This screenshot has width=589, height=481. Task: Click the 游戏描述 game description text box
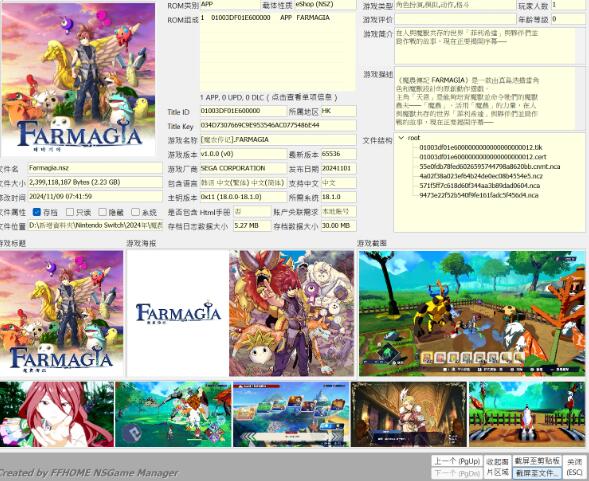click(x=490, y=99)
